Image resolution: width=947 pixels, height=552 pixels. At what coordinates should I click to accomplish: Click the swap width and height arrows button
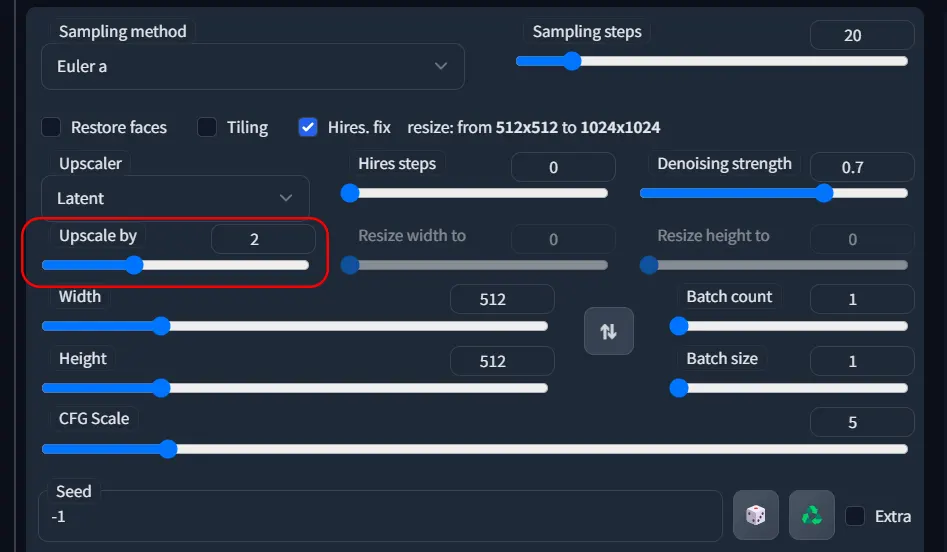coord(609,331)
